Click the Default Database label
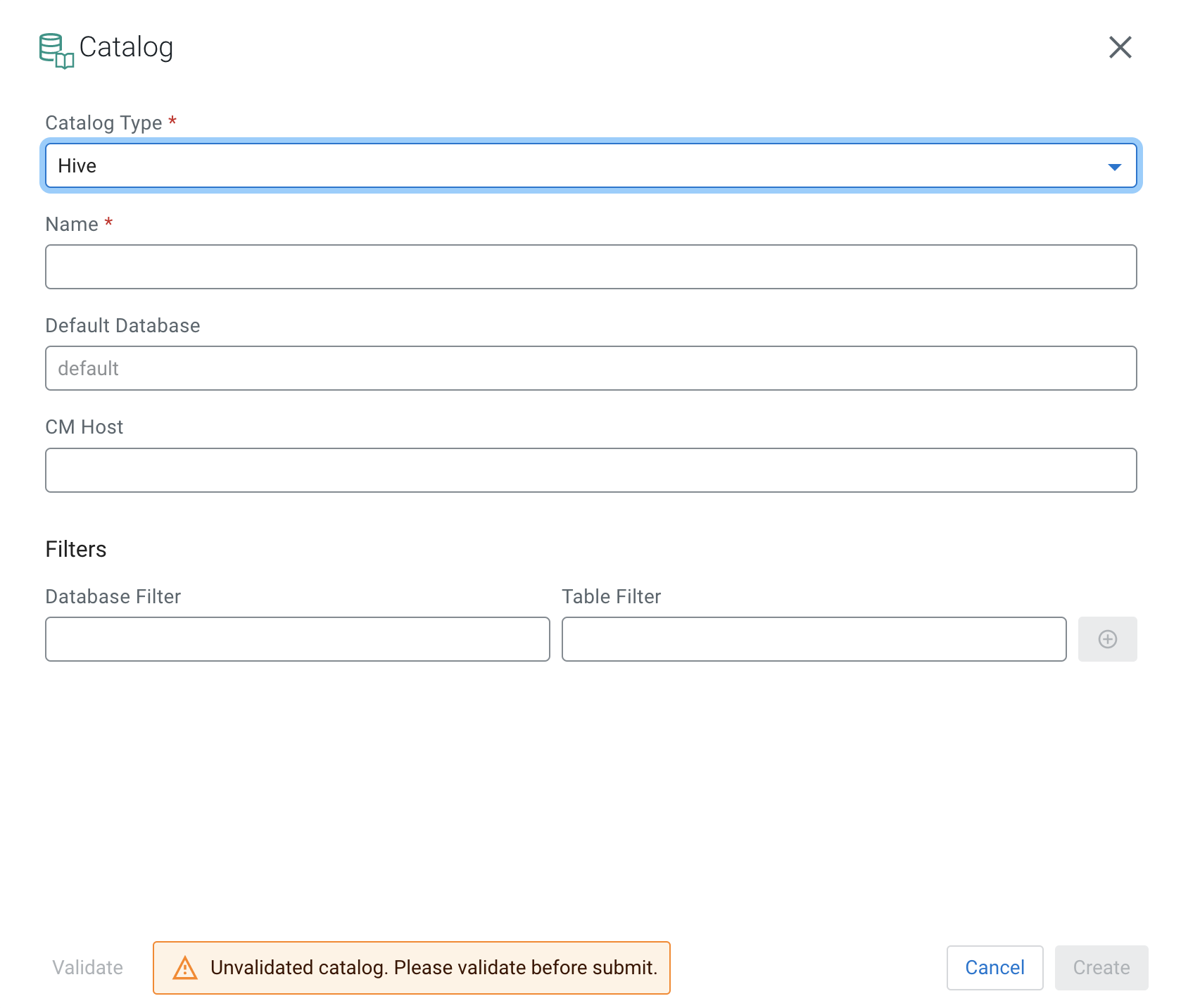Viewport: 1181px width, 1008px height. click(122, 326)
